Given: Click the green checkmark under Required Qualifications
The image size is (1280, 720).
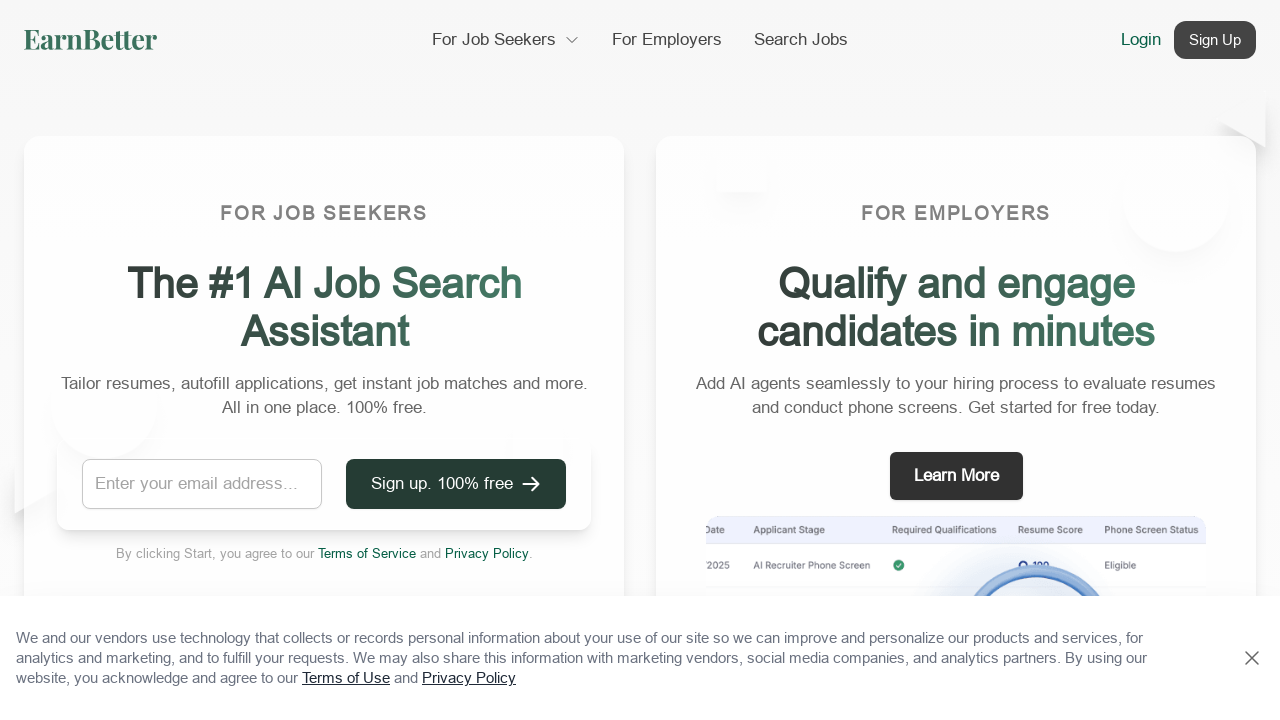Looking at the screenshot, I should click(898, 565).
